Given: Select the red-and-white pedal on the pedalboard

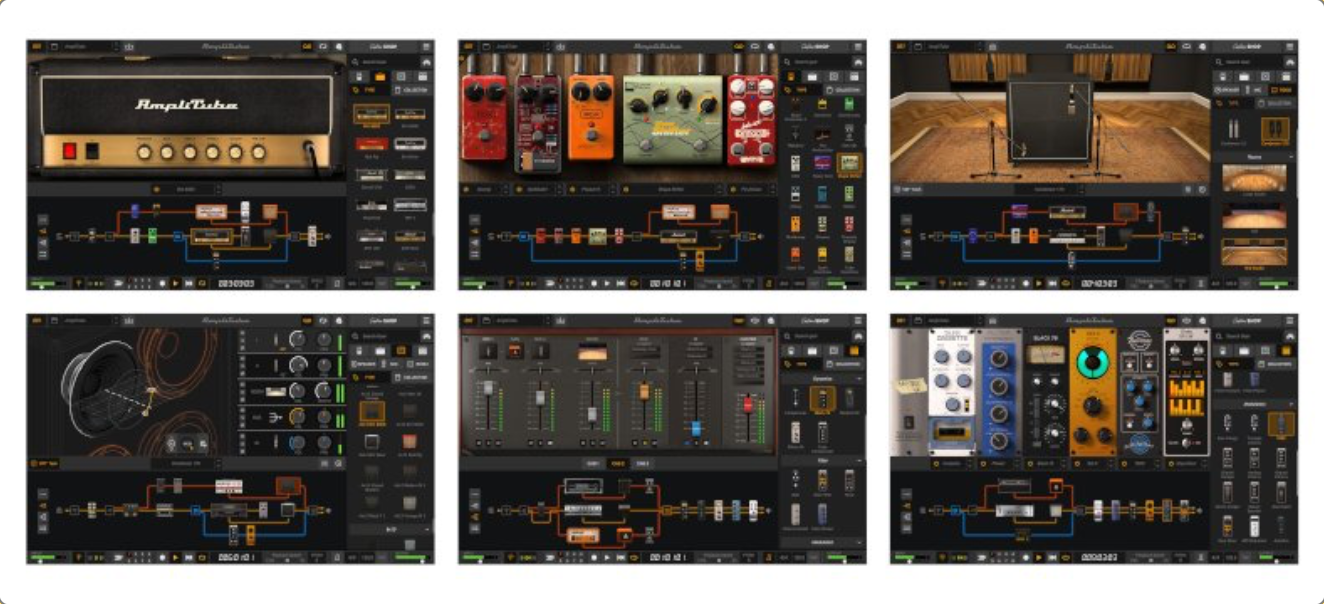Looking at the screenshot, I should click(754, 119).
